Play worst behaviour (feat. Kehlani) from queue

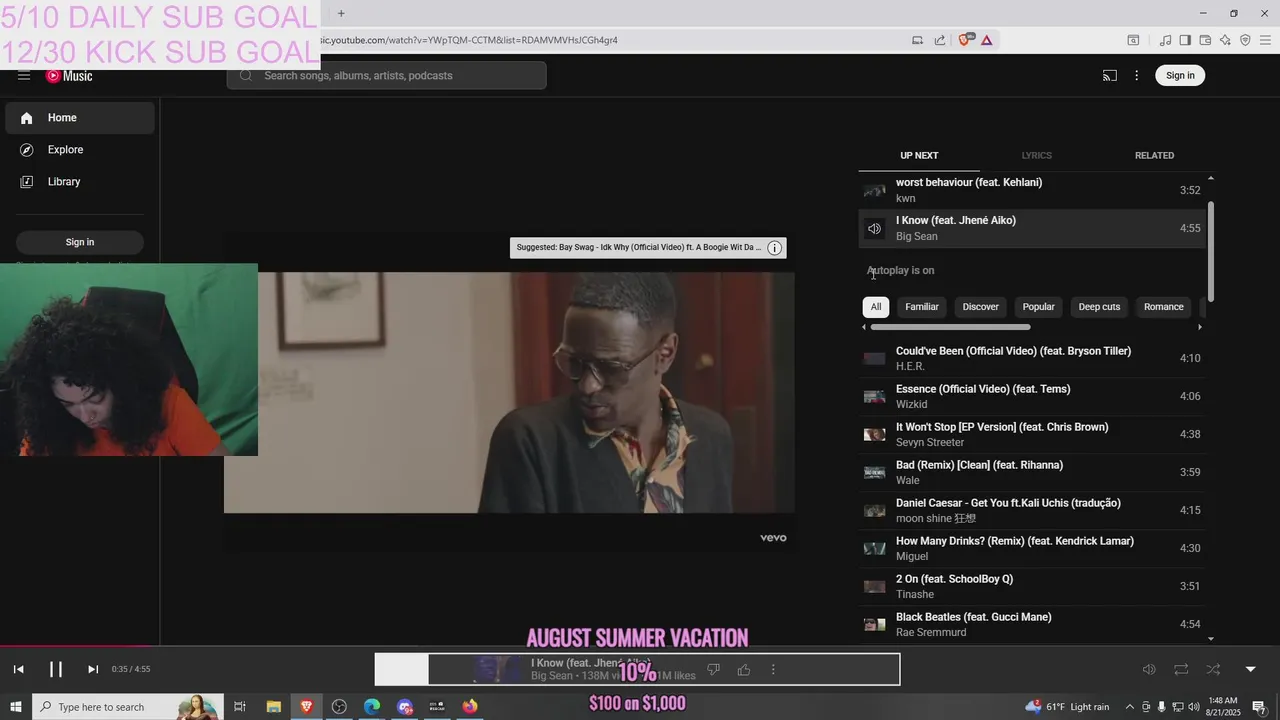click(x=1033, y=190)
